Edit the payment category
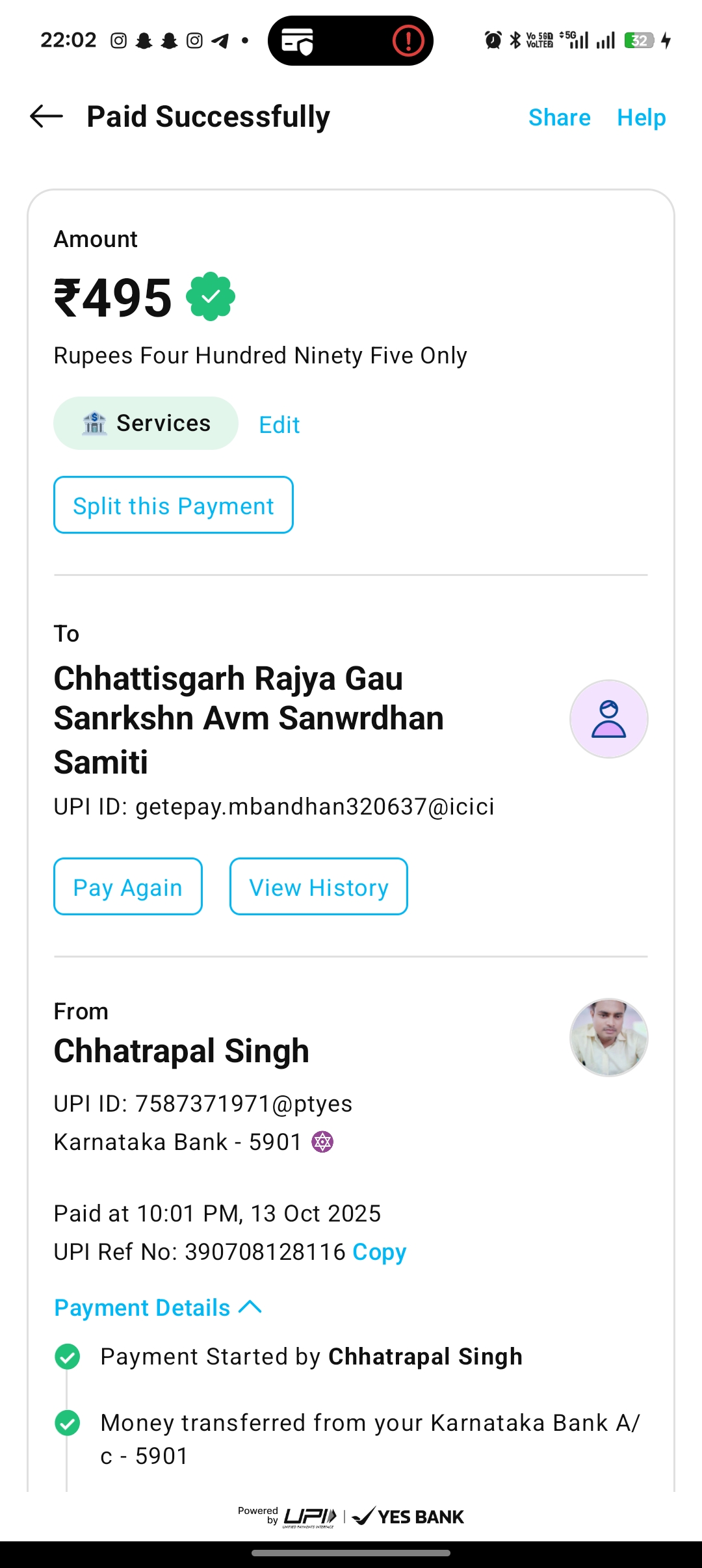 tap(279, 425)
